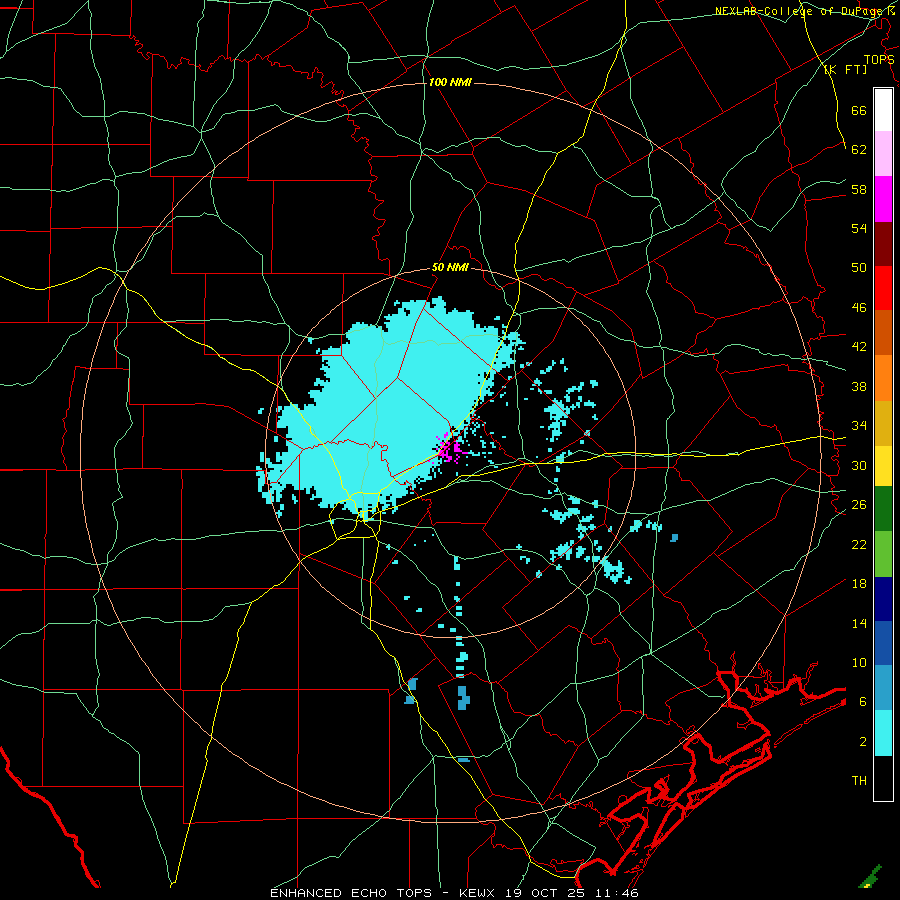Click the KEWX radar site identifier
This screenshot has width=900, height=900.
point(479,893)
